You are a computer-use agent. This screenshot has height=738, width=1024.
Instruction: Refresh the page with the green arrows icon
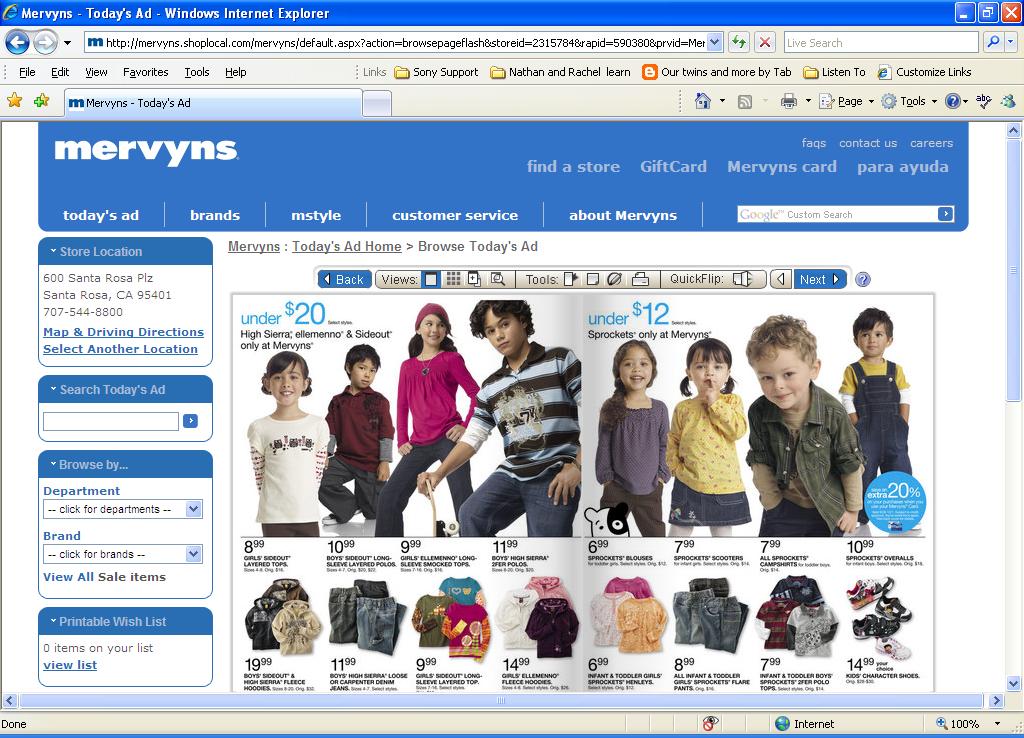tap(739, 42)
